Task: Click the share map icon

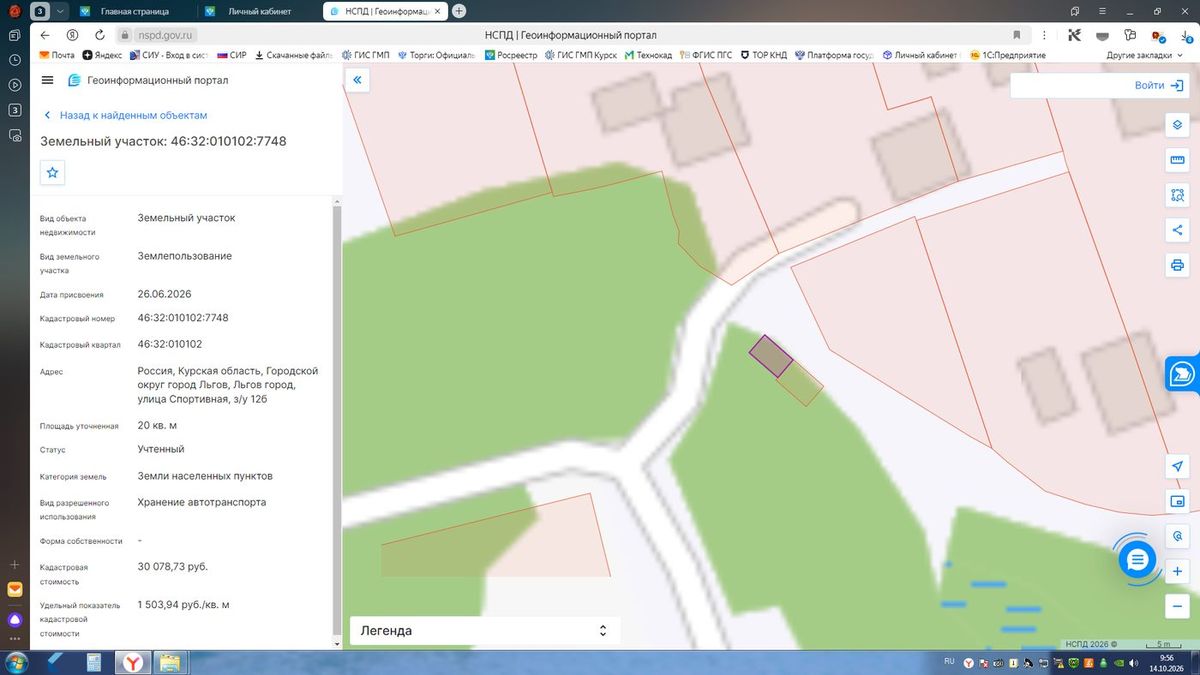Action: pyautogui.click(x=1177, y=230)
